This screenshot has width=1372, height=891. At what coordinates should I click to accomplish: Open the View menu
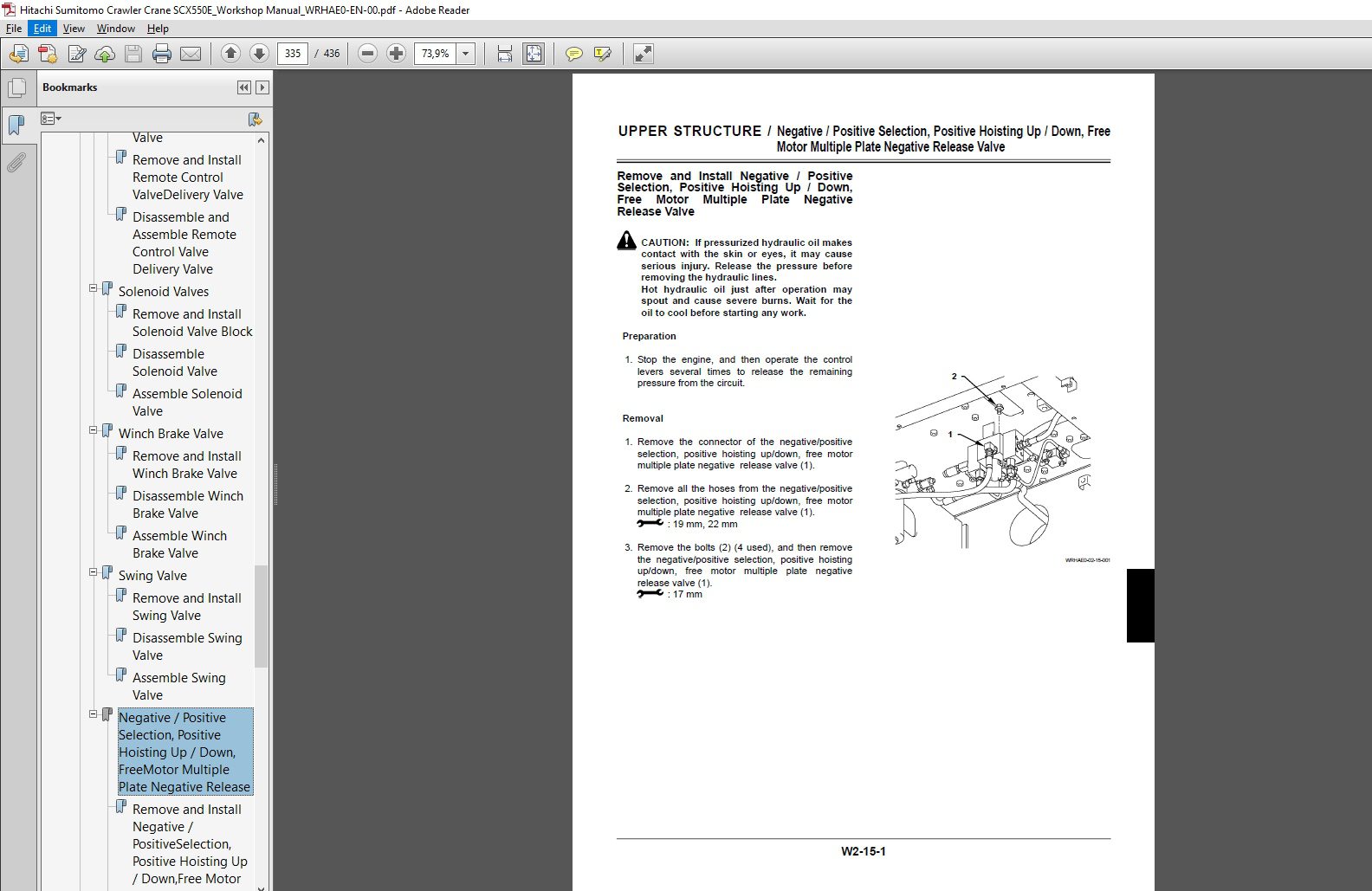[74, 29]
